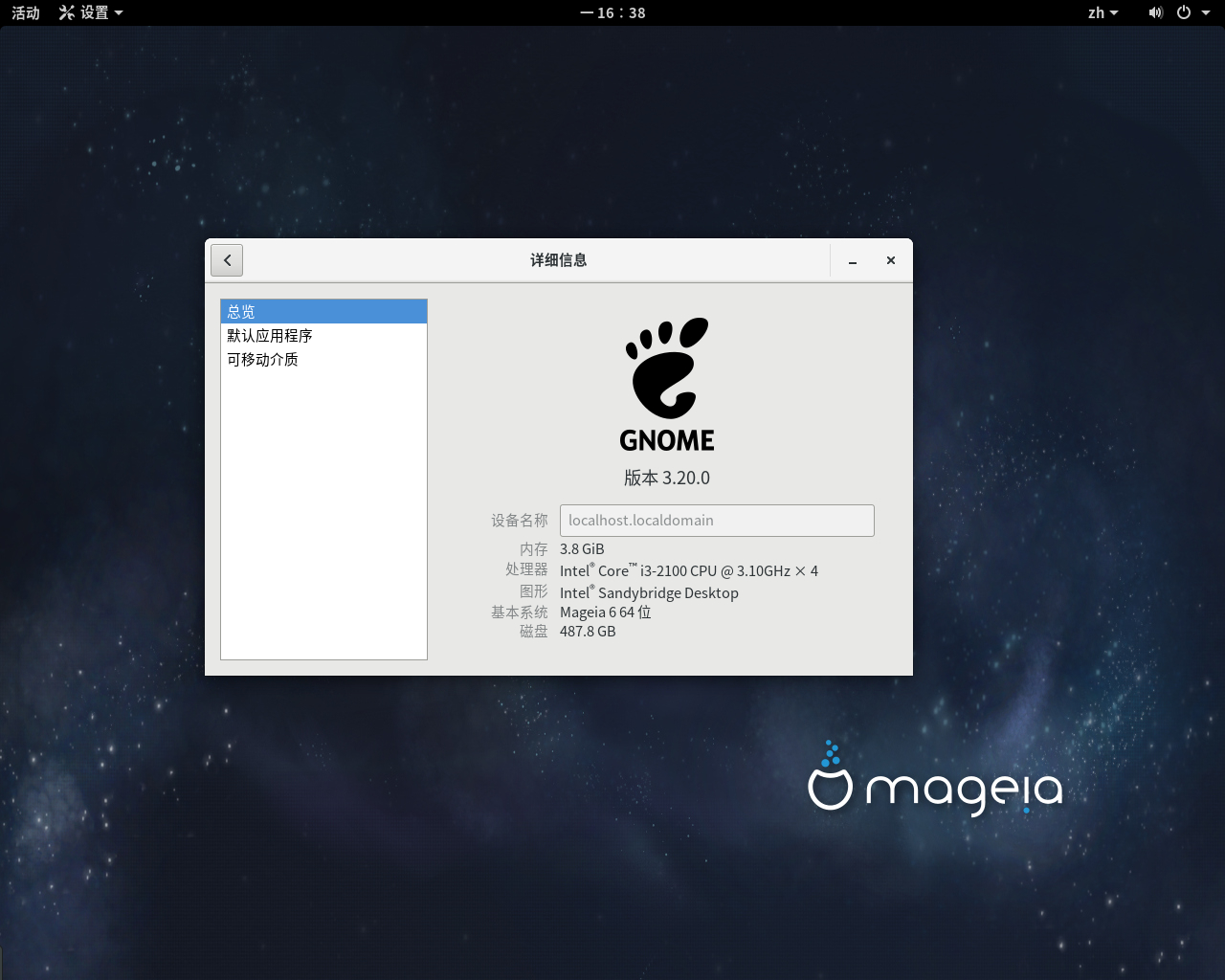The width and height of the screenshot is (1225, 980).
Task: Select 可移动介质 in the sidebar
Action: coord(323,360)
